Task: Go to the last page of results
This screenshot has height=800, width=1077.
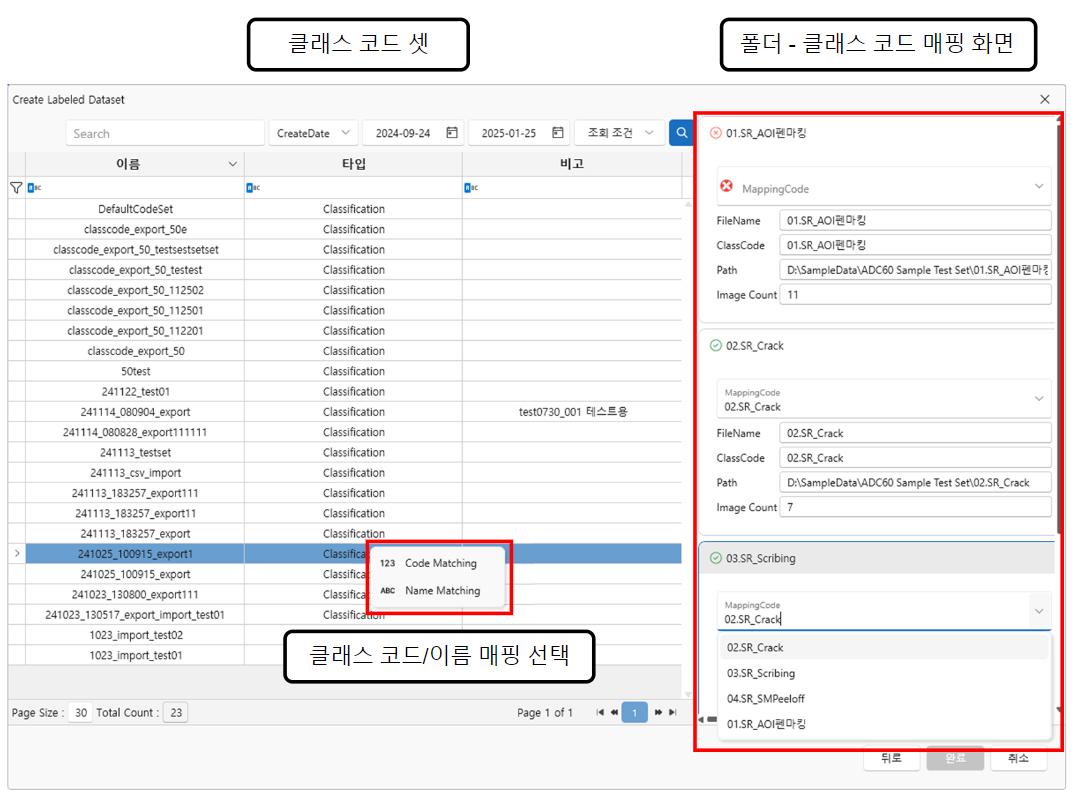Action: click(673, 712)
